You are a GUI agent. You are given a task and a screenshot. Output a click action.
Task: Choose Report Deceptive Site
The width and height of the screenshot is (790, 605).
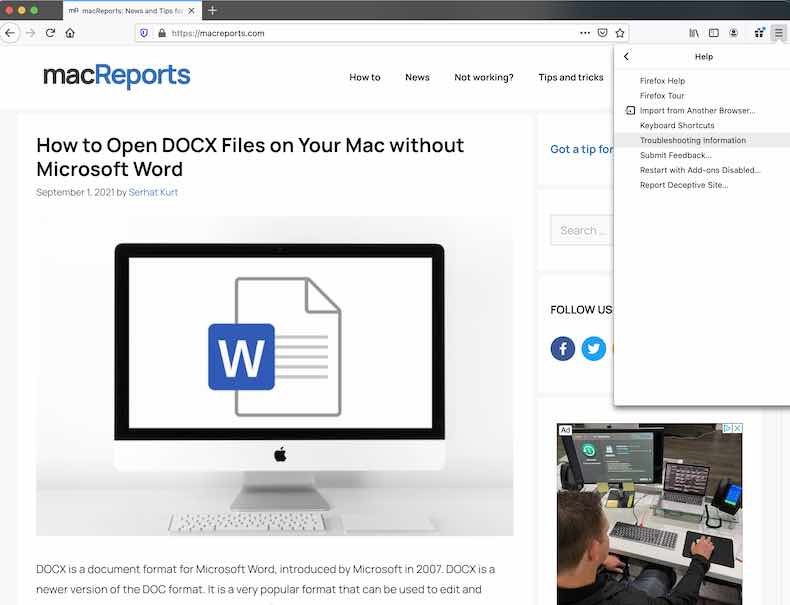tap(684, 185)
